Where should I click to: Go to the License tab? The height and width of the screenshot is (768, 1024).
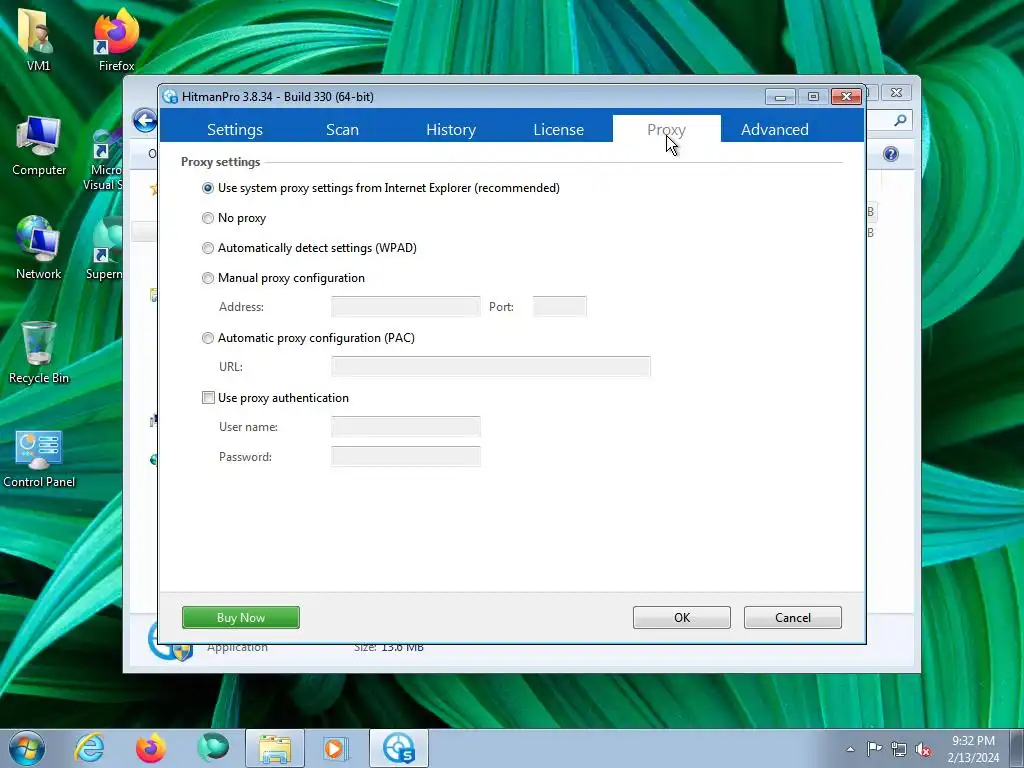pos(558,129)
